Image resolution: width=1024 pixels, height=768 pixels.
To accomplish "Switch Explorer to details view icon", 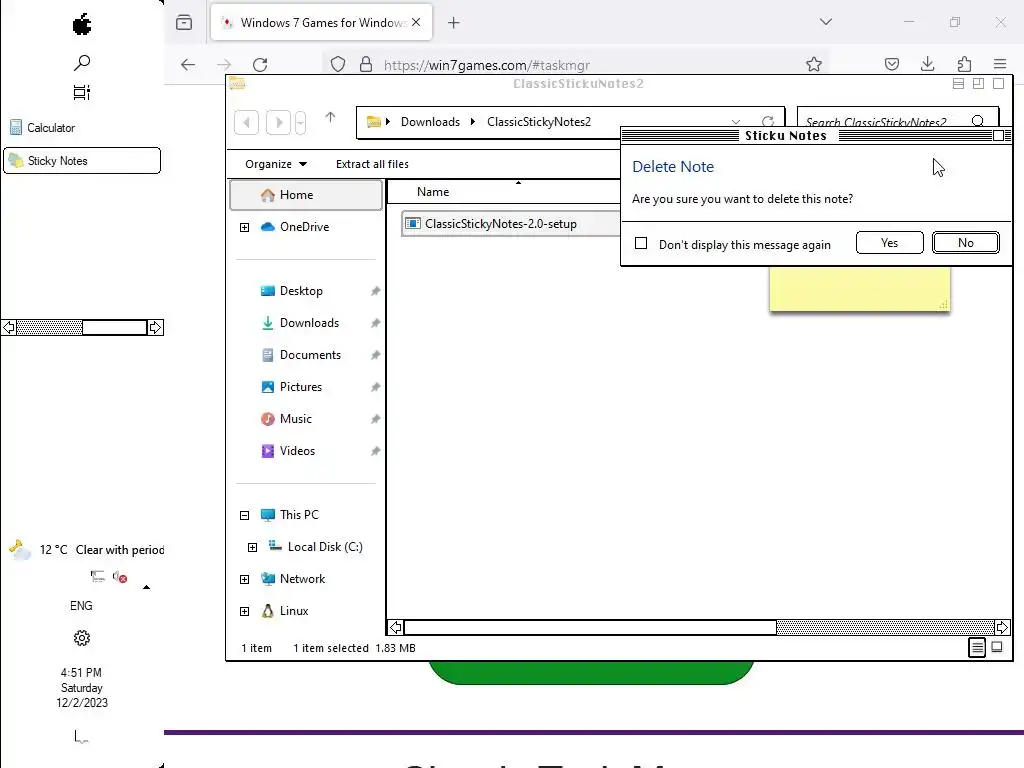I will [x=977, y=647].
